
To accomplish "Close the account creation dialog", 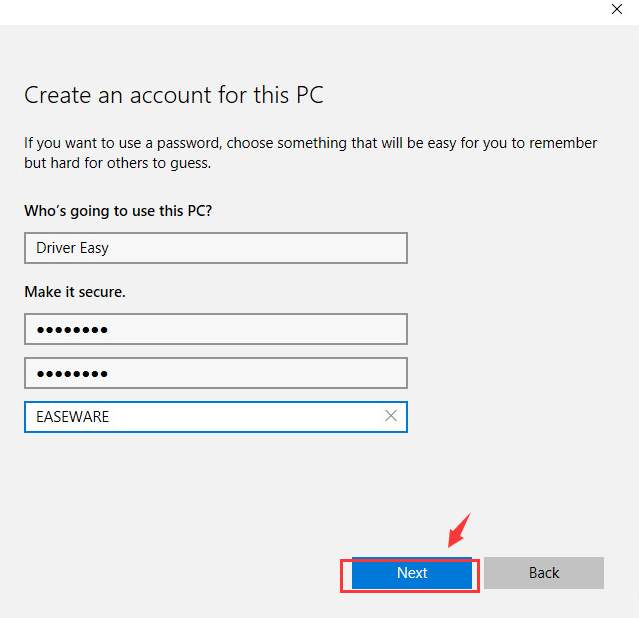I will click(617, 9).
